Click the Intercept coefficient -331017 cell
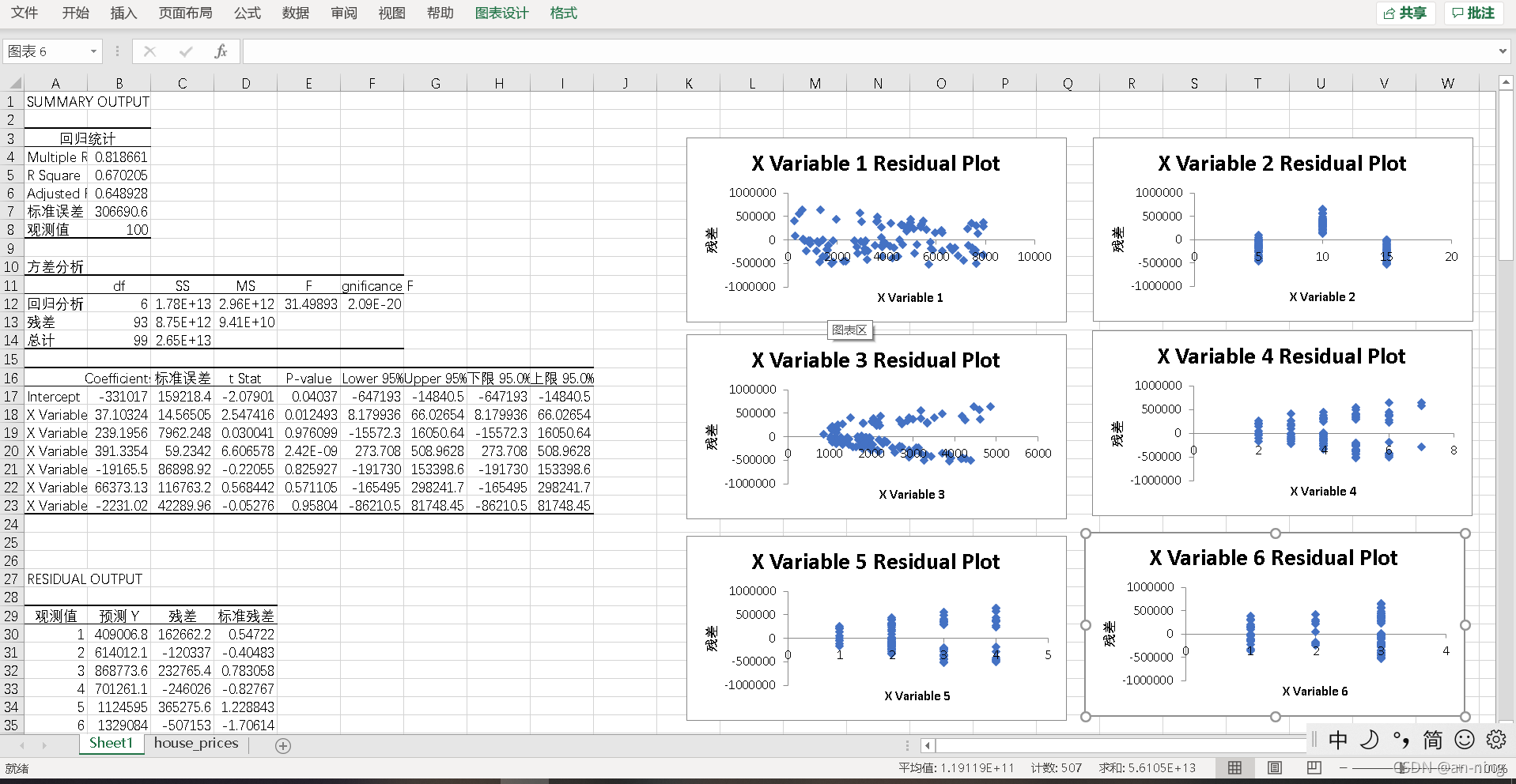The height and width of the screenshot is (784, 1516). 119,396
